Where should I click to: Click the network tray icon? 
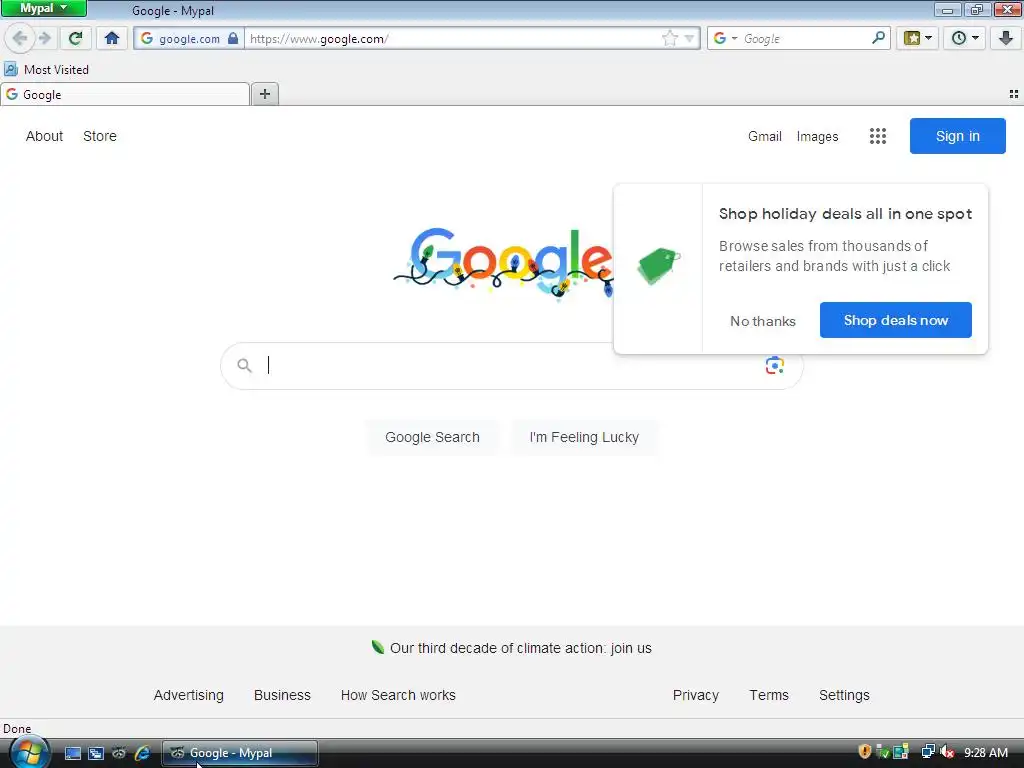tap(927, 752)
